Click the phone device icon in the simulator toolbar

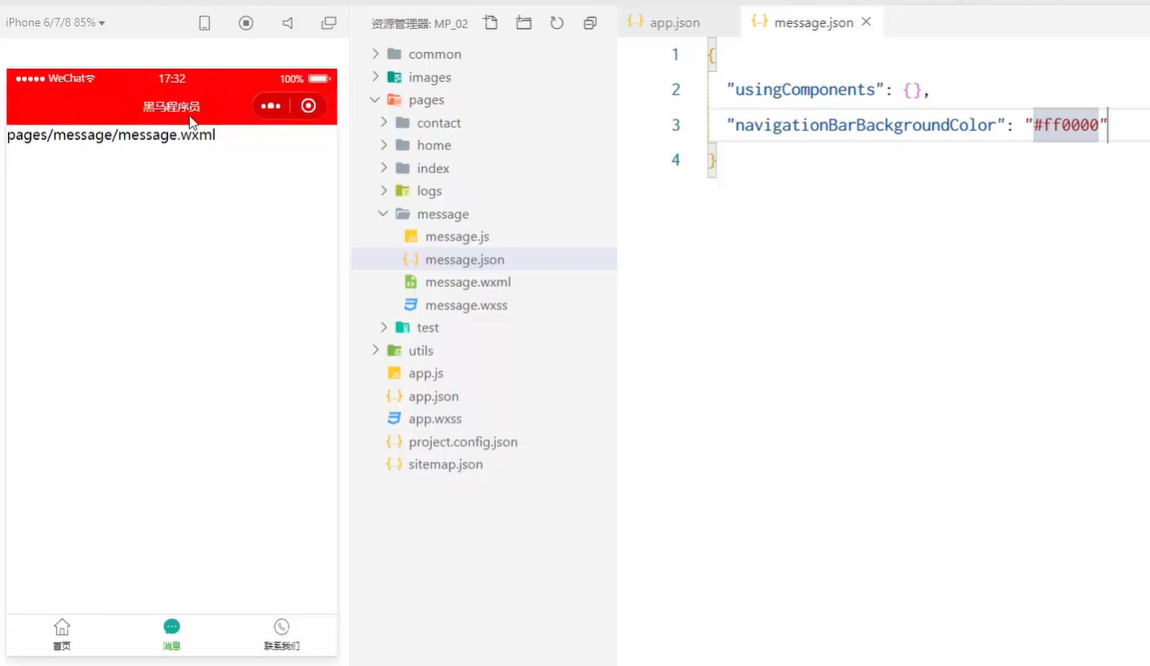(x=205, y=23)
